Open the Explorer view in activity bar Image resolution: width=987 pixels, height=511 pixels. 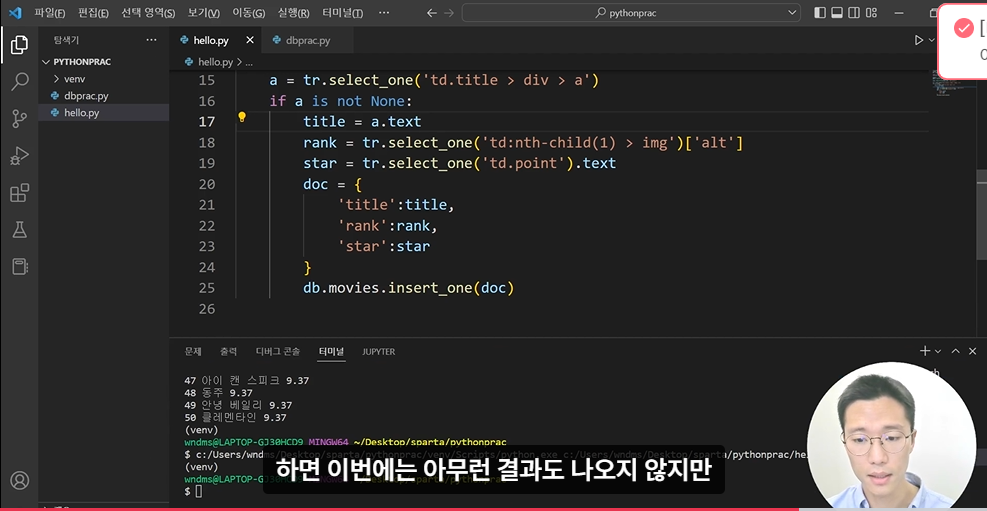tap(20, 45)
